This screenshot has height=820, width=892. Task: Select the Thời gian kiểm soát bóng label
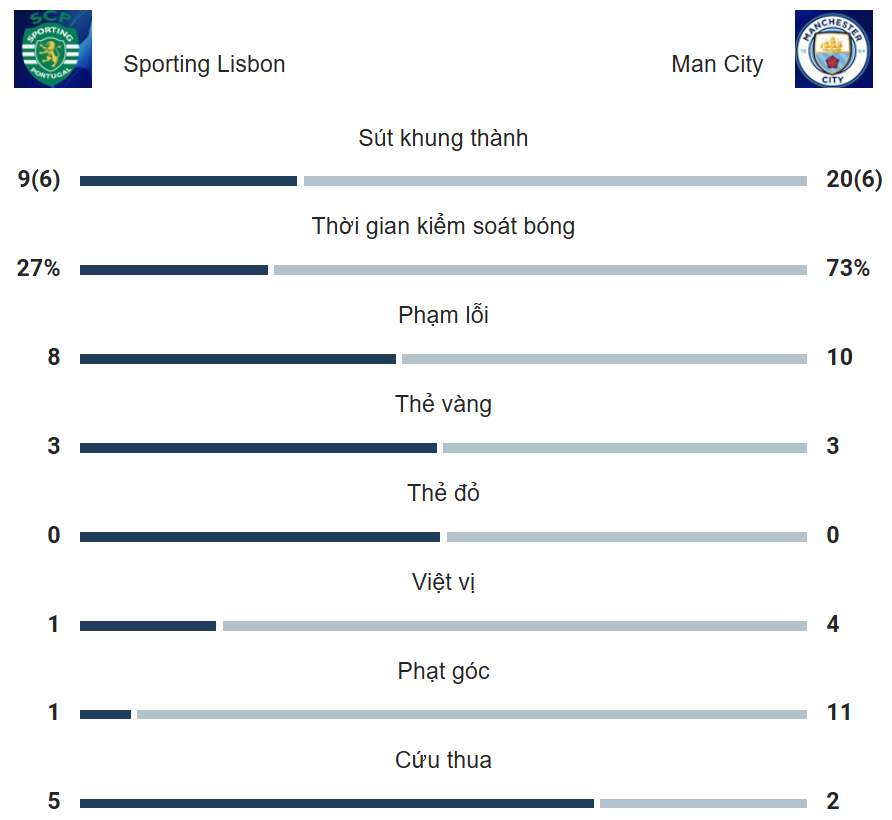coord(443,226)
